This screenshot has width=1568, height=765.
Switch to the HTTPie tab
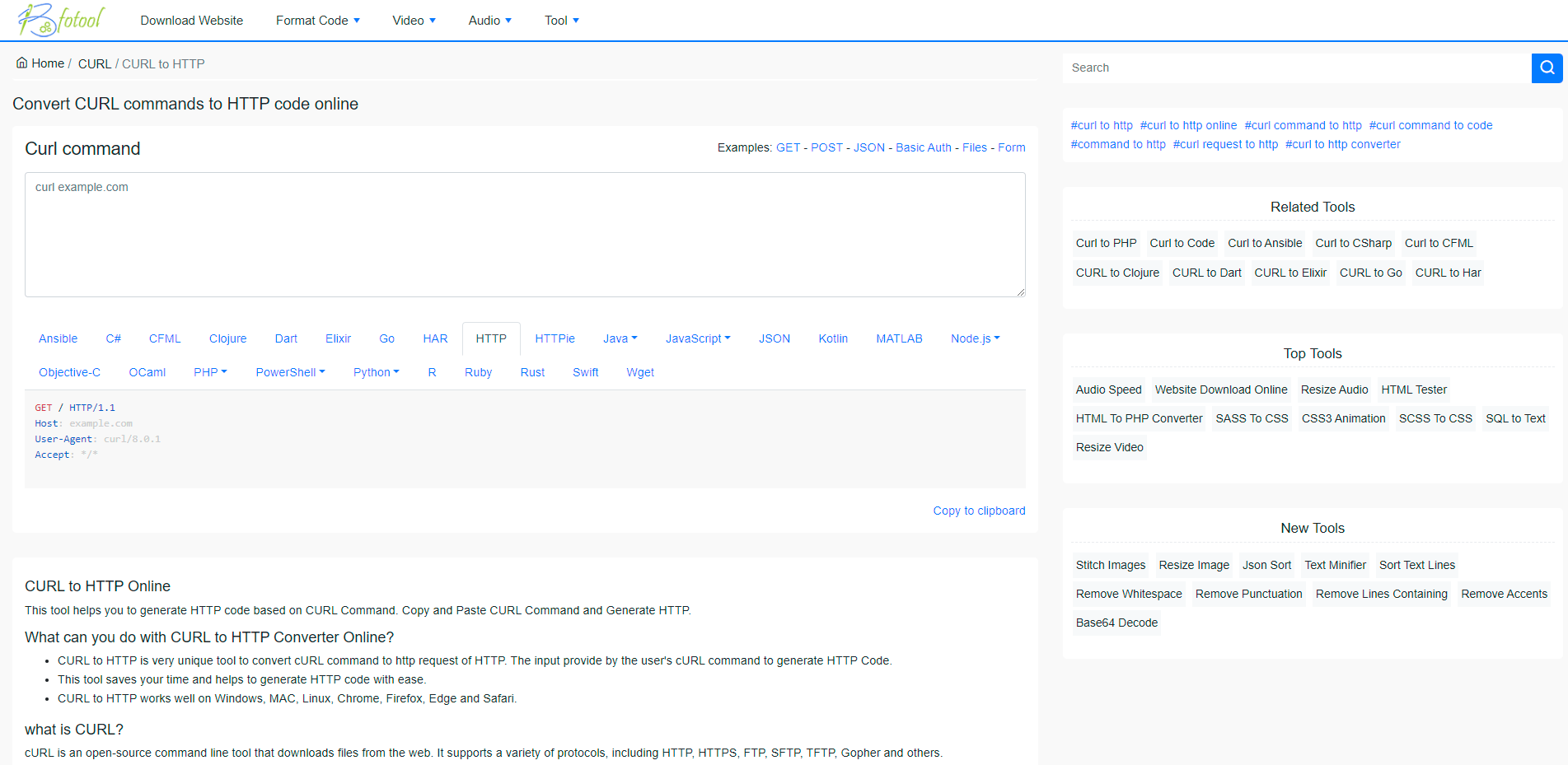pos(555,338)
